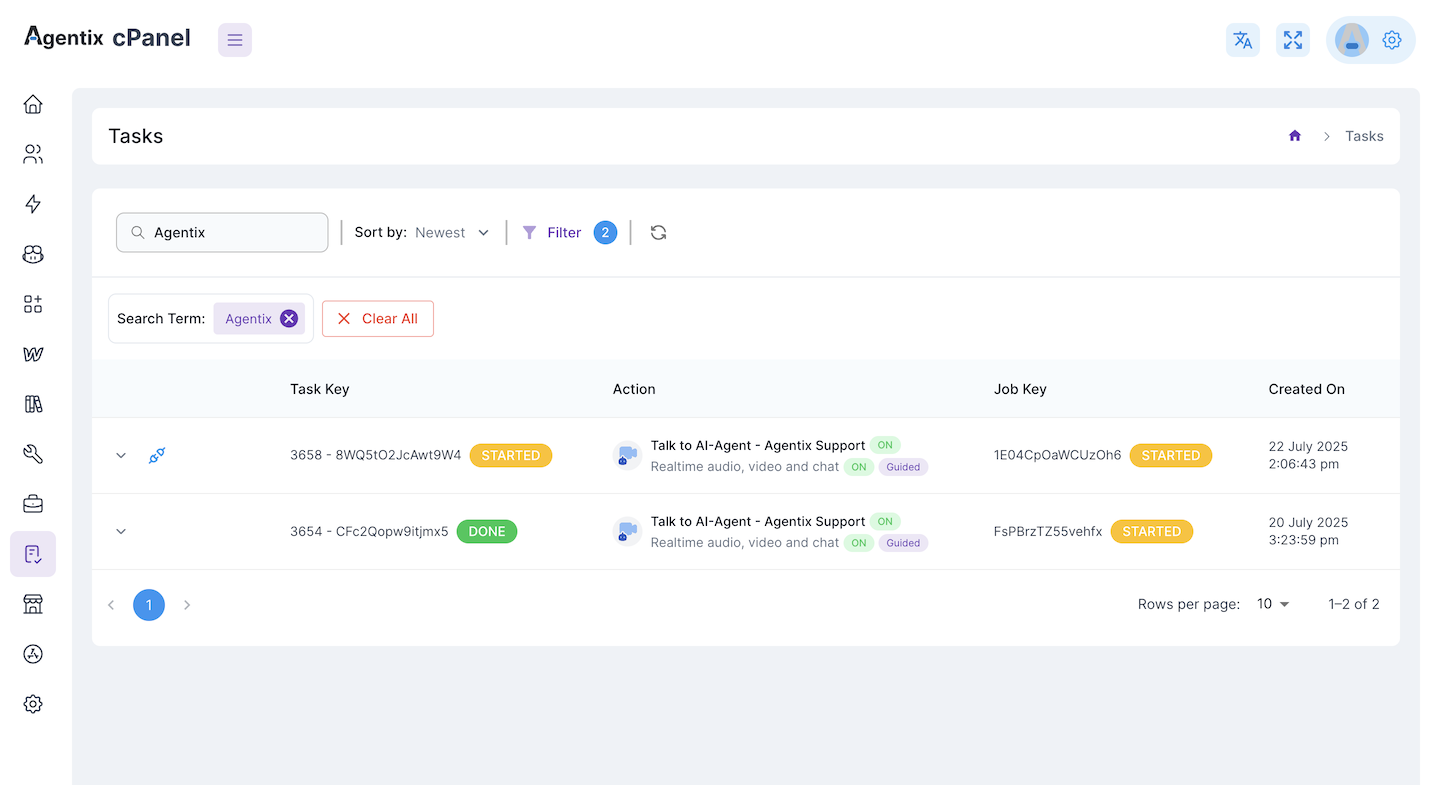Open the language translation icon
Image resolution: width=1440 pixels, height=785 pixels.
pyautogui.click(x=1243, y=40)
